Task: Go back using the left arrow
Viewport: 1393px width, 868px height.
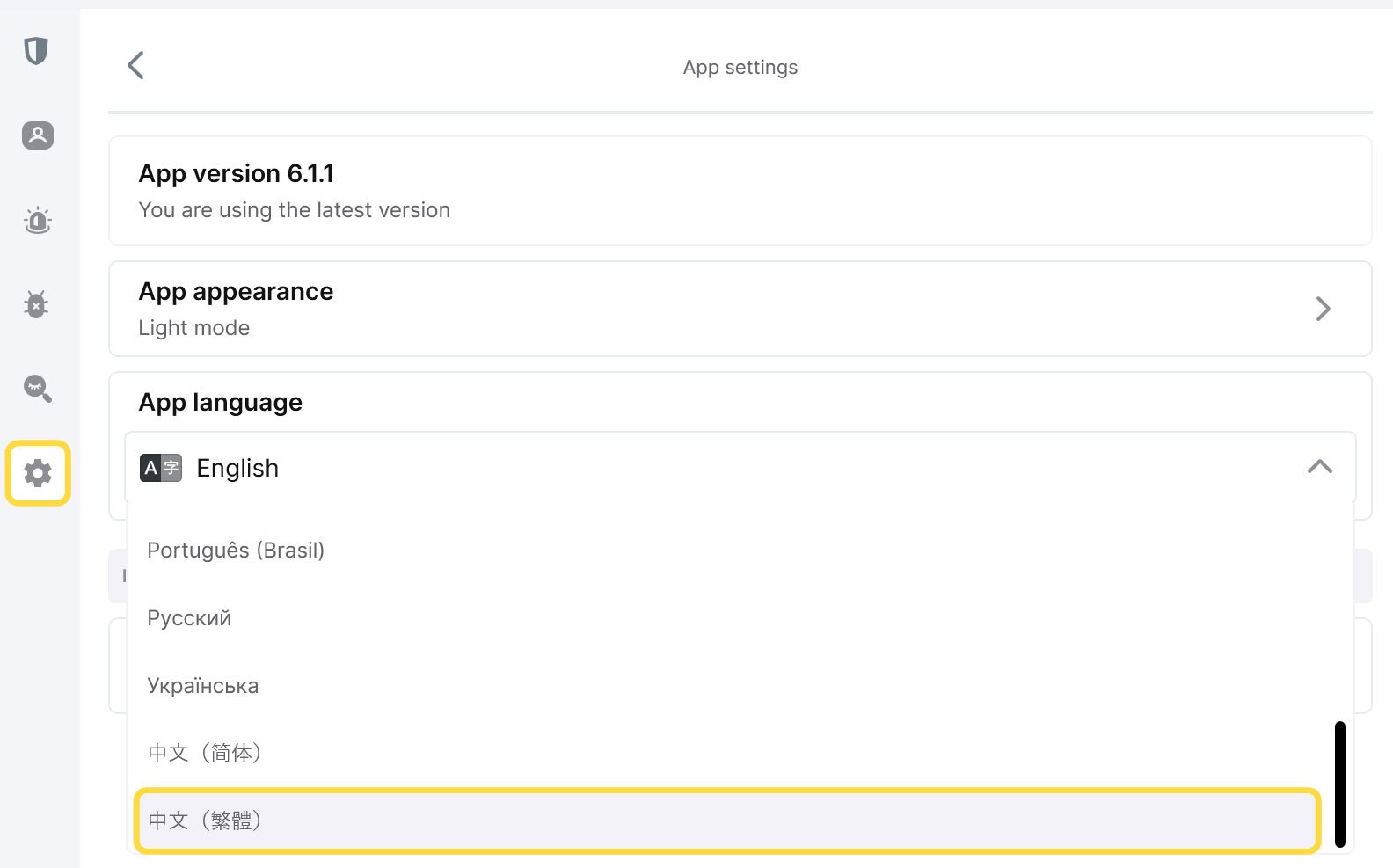Action: (x=135, y=65)
